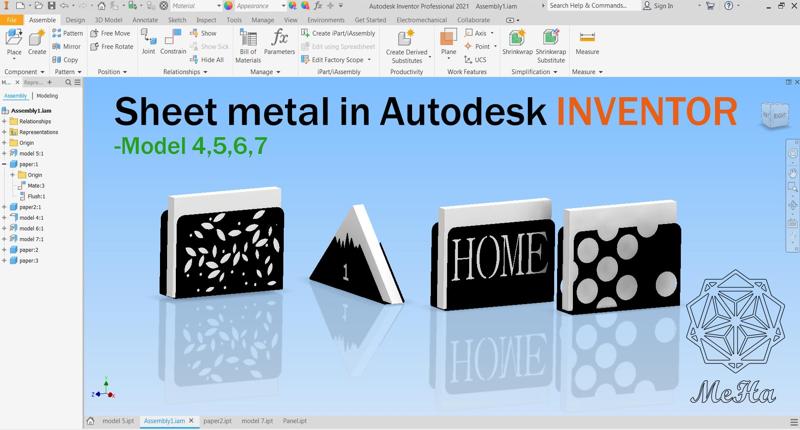Image resolution: width=800 pixels, height=430 pixels.
Task: Click the ViewCube in the viewport
Action: point(774,115)
